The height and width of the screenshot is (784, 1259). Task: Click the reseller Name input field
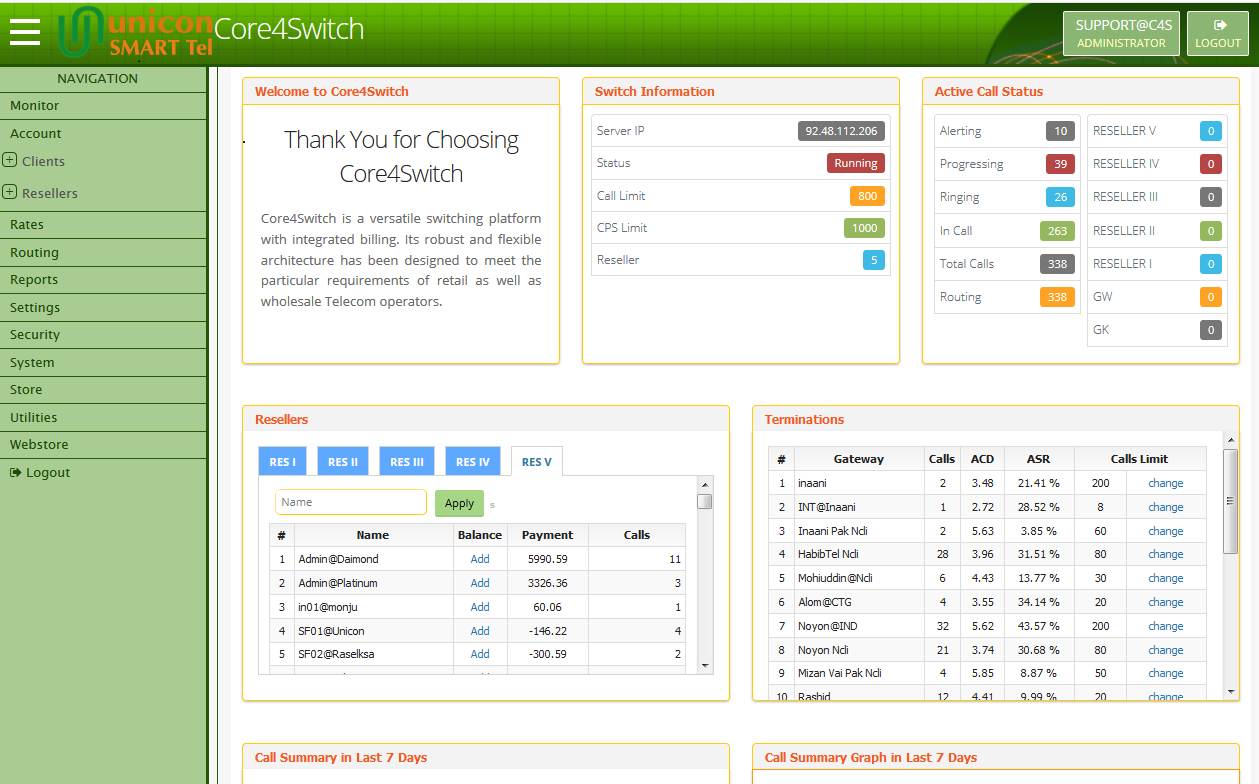pyautogui.click(x=350, y=502)
